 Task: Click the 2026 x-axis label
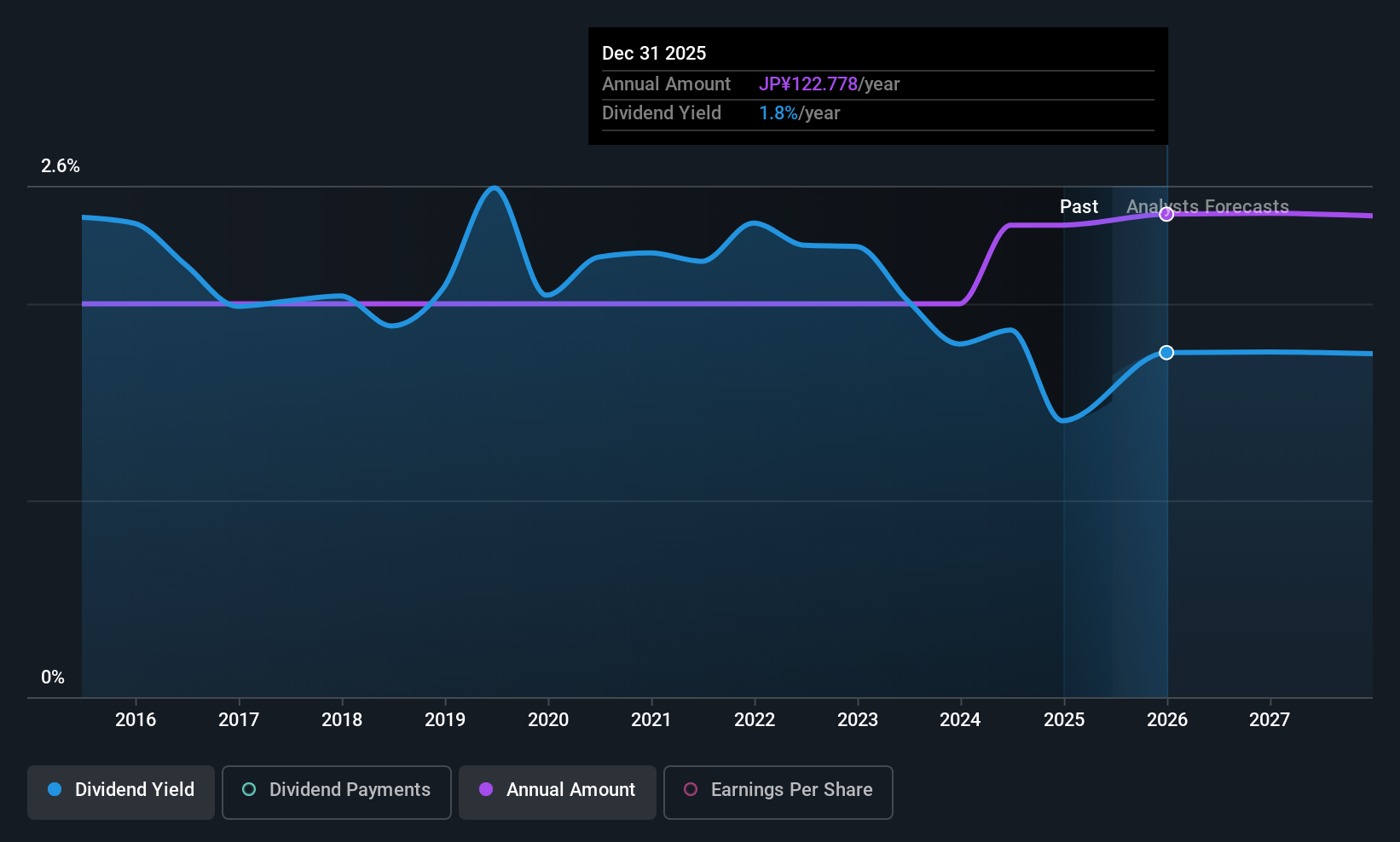click(x=1167, y=720)
